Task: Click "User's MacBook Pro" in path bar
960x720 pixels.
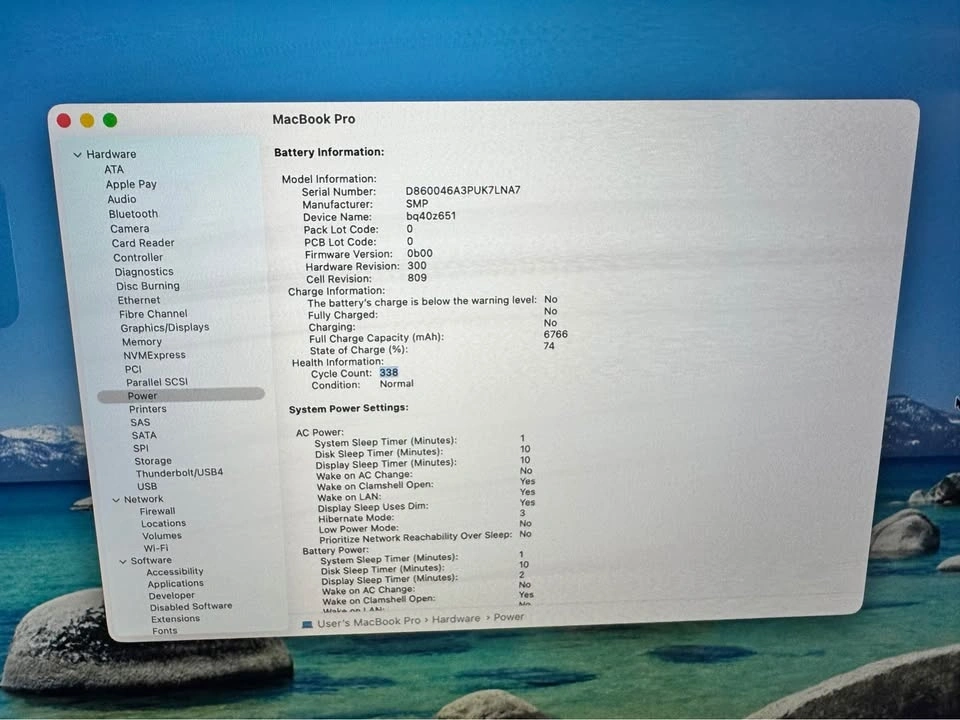Action: 369,622
